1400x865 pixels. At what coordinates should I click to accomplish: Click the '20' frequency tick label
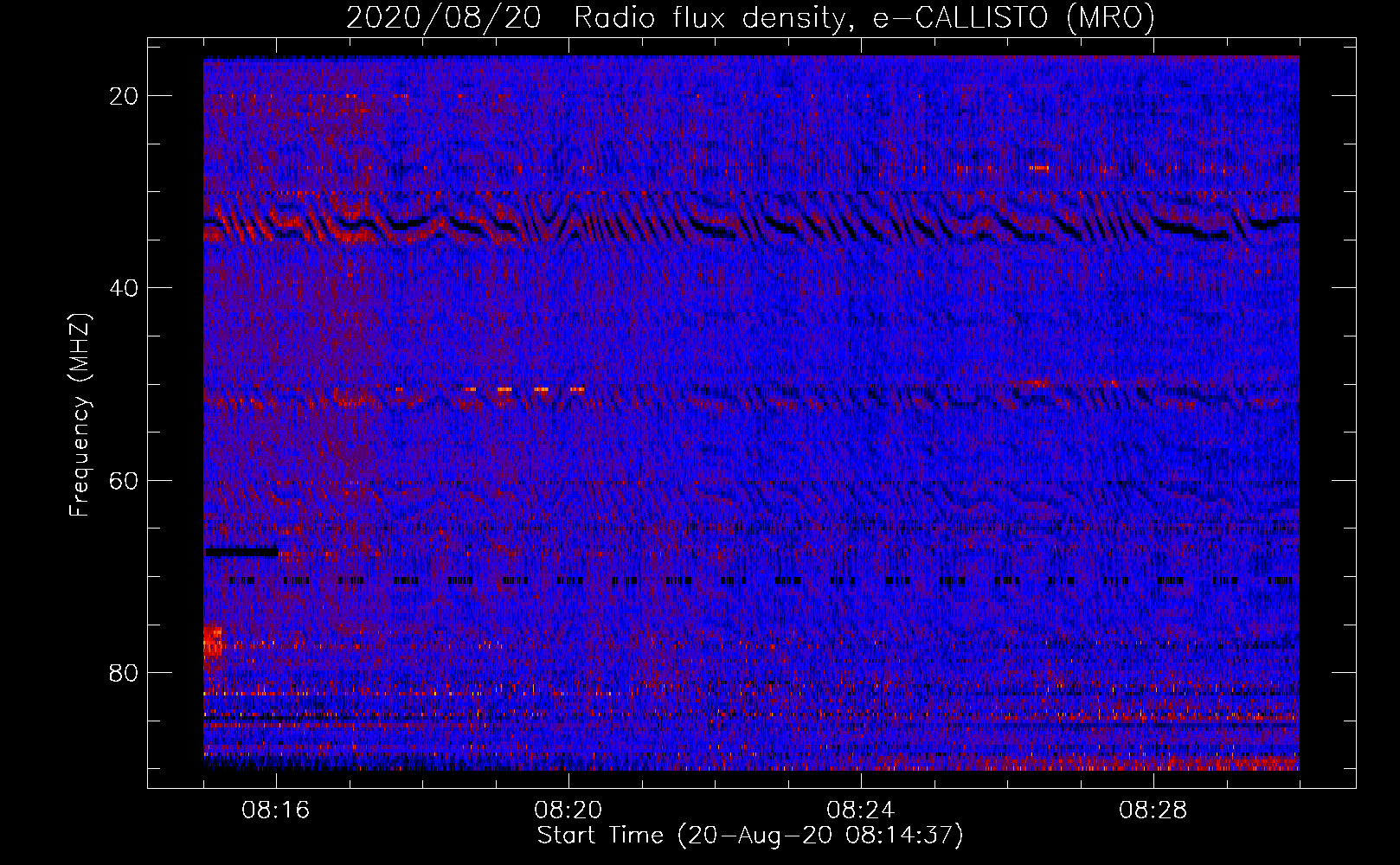(x=125, y=96)
